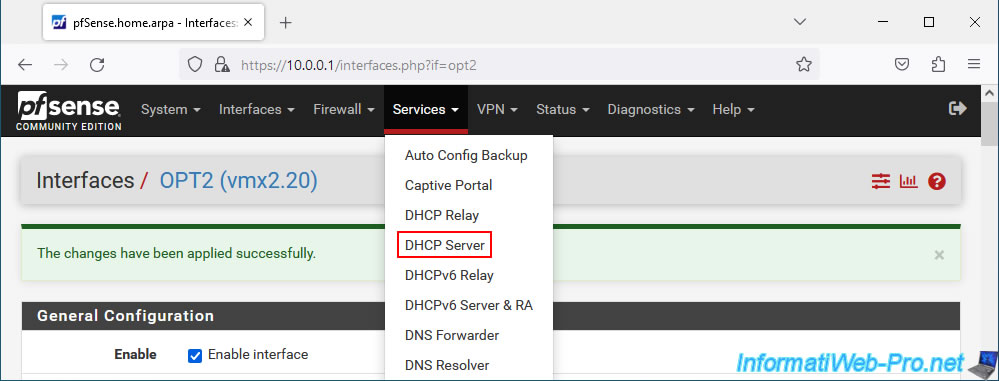Open the Firefox hamburger menu
Image resolution: width=999 pixels, height=381 pixels.
click(x=974, y=64)
